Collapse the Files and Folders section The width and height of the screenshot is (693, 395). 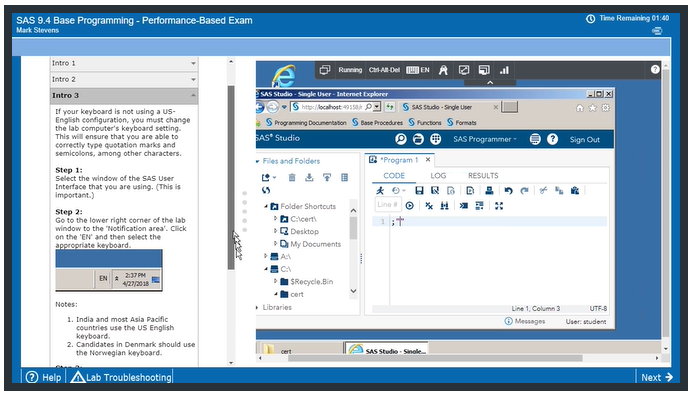click(258, 161)
